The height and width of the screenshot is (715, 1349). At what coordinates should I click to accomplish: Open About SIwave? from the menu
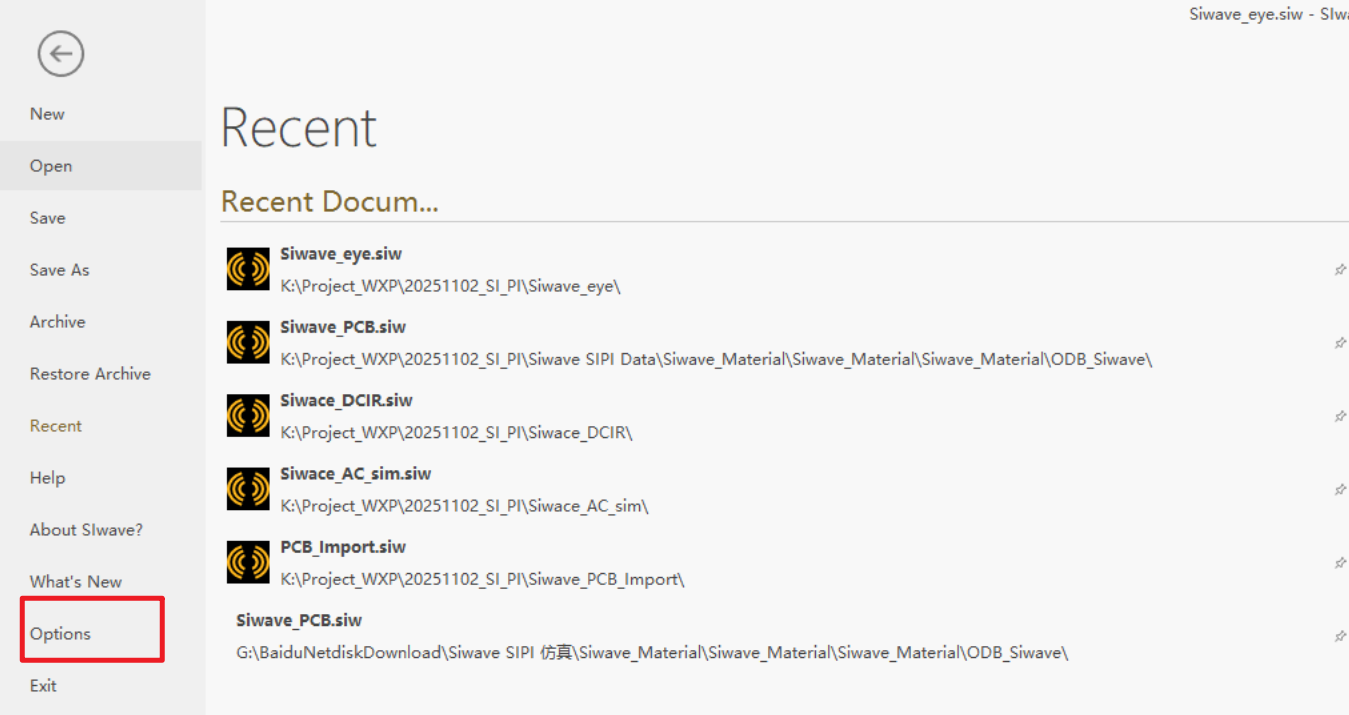(x=86, y=530)
